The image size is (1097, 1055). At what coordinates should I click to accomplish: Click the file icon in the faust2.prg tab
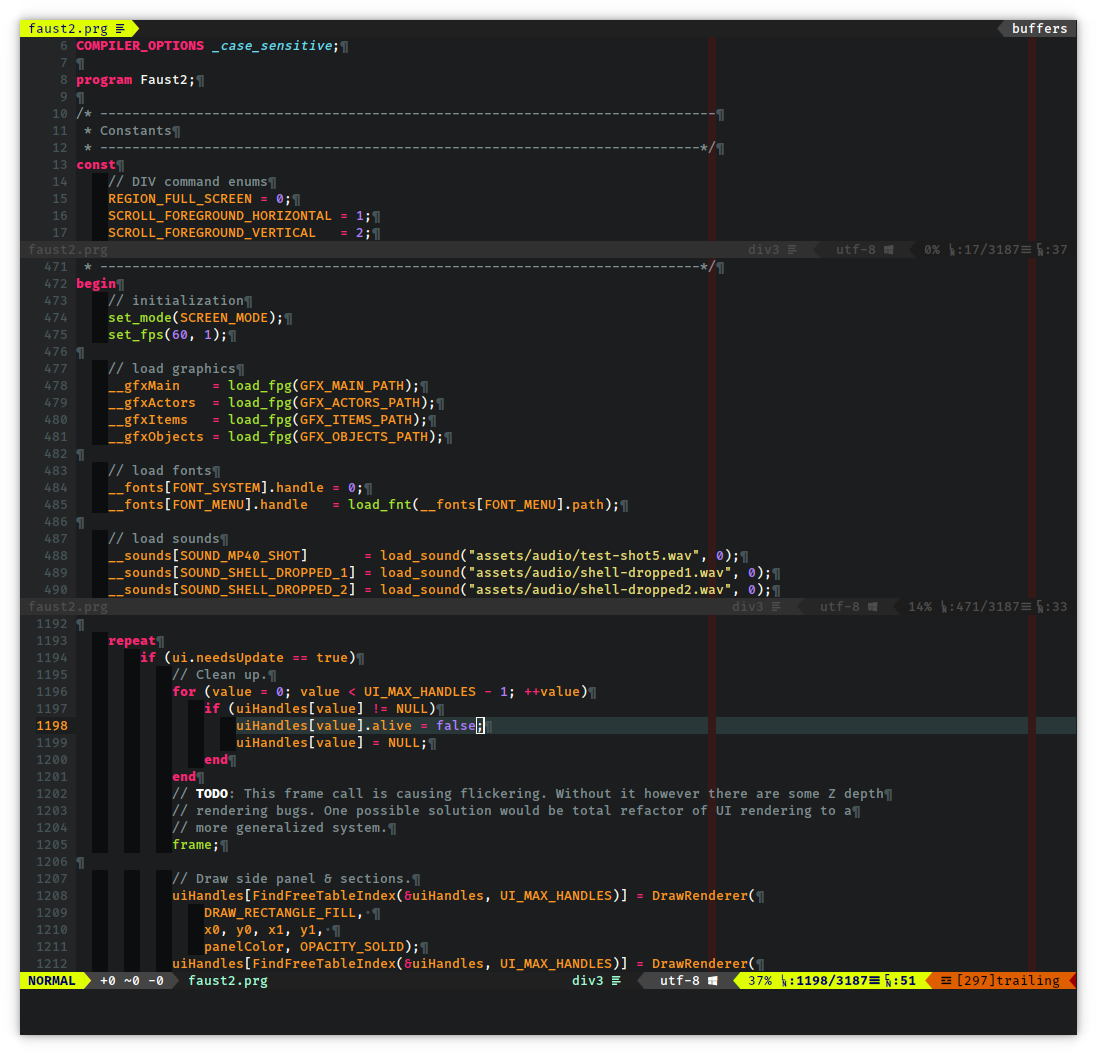(x=121, y=29)
